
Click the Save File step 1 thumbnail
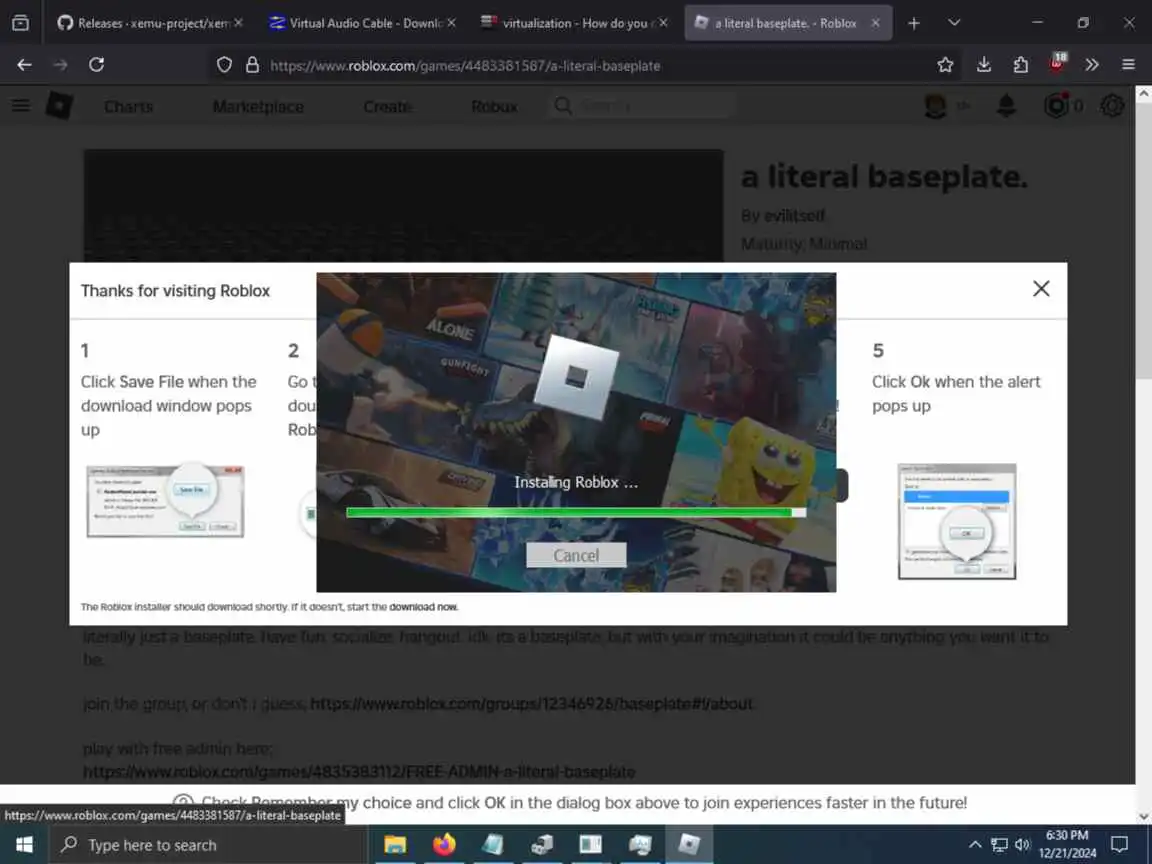tap(165, 501)
